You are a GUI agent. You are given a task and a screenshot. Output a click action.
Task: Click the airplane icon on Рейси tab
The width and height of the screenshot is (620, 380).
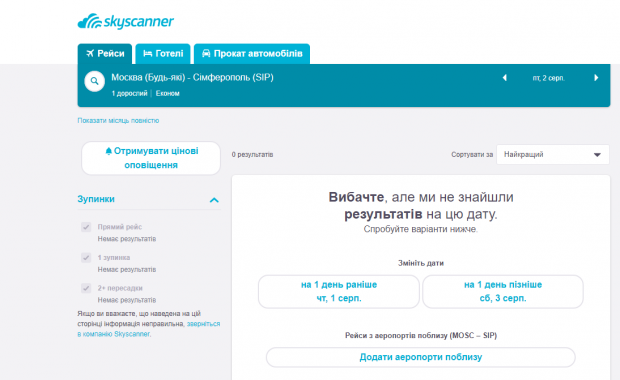point(90,53)
